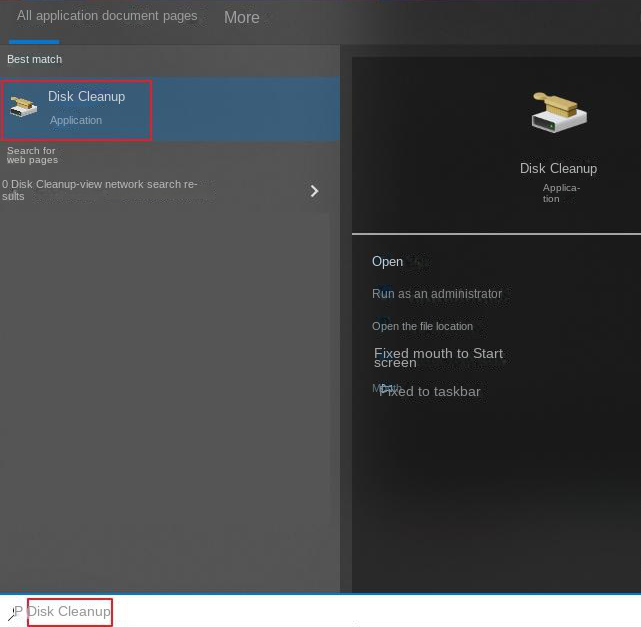The width and height of the screenshot is (641, 627).
Task: Click the Application subtitle under Disk Cleanup result
Action: pos(76,121)
